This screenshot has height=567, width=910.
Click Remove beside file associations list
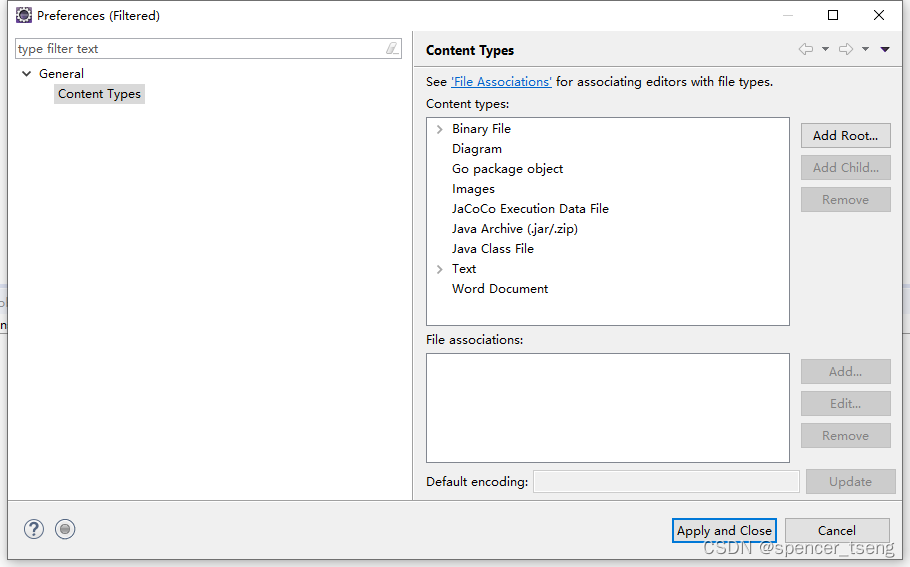[x=846, y=436]
